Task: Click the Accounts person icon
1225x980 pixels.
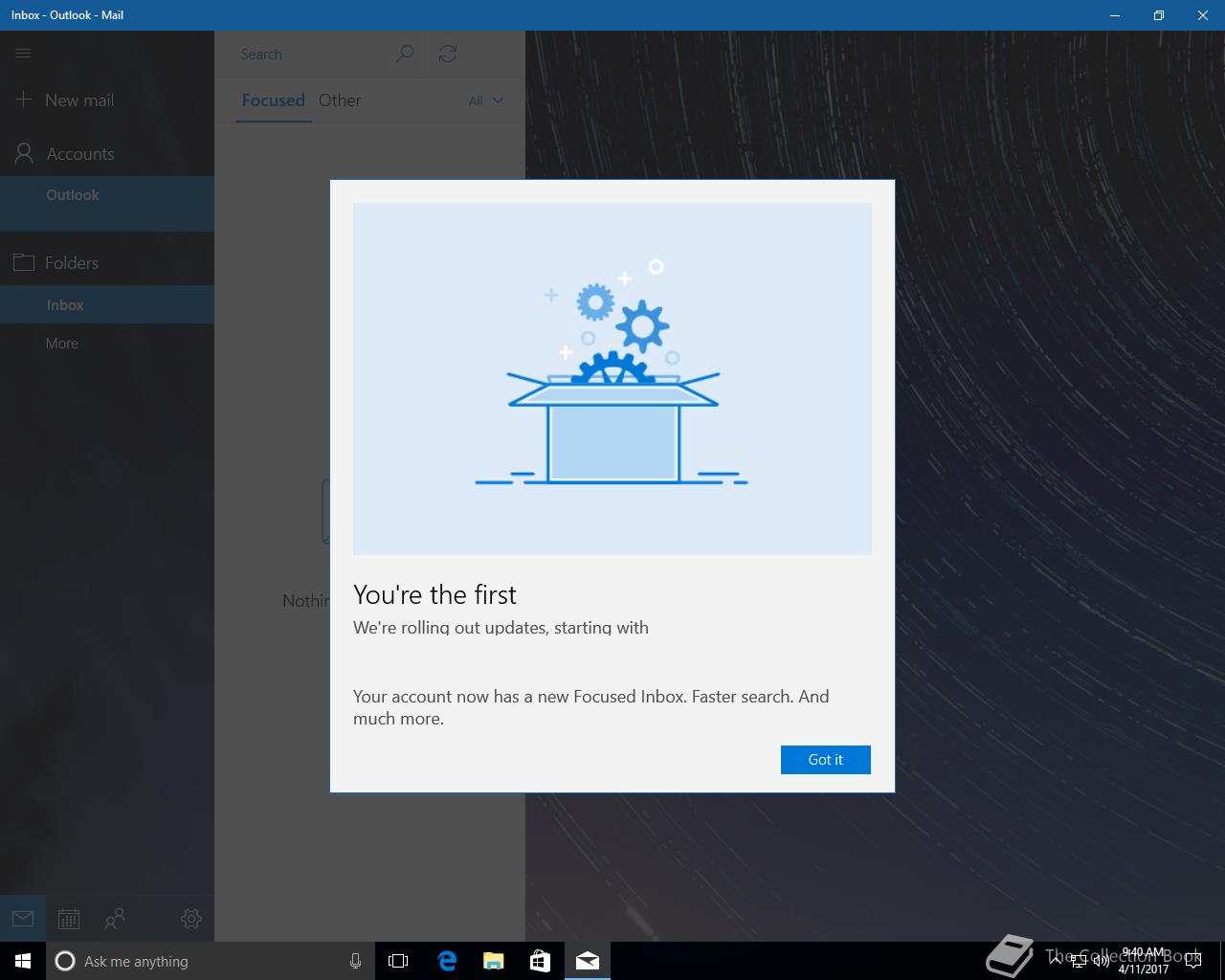Action: tap(24, 153)
